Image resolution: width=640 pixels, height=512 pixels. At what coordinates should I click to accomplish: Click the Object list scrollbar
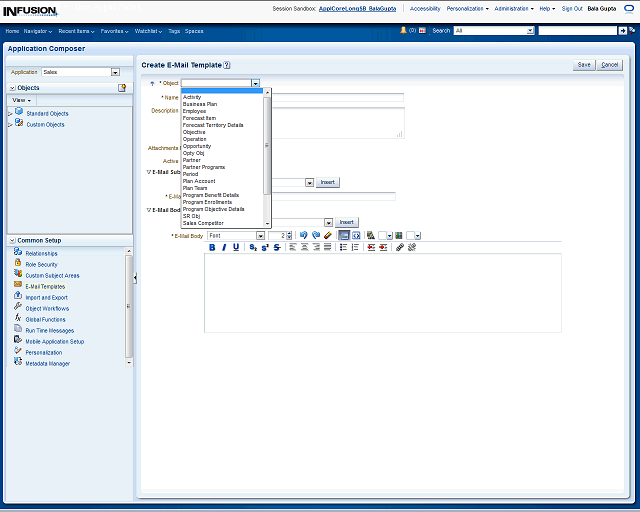[x=267, y=145]
